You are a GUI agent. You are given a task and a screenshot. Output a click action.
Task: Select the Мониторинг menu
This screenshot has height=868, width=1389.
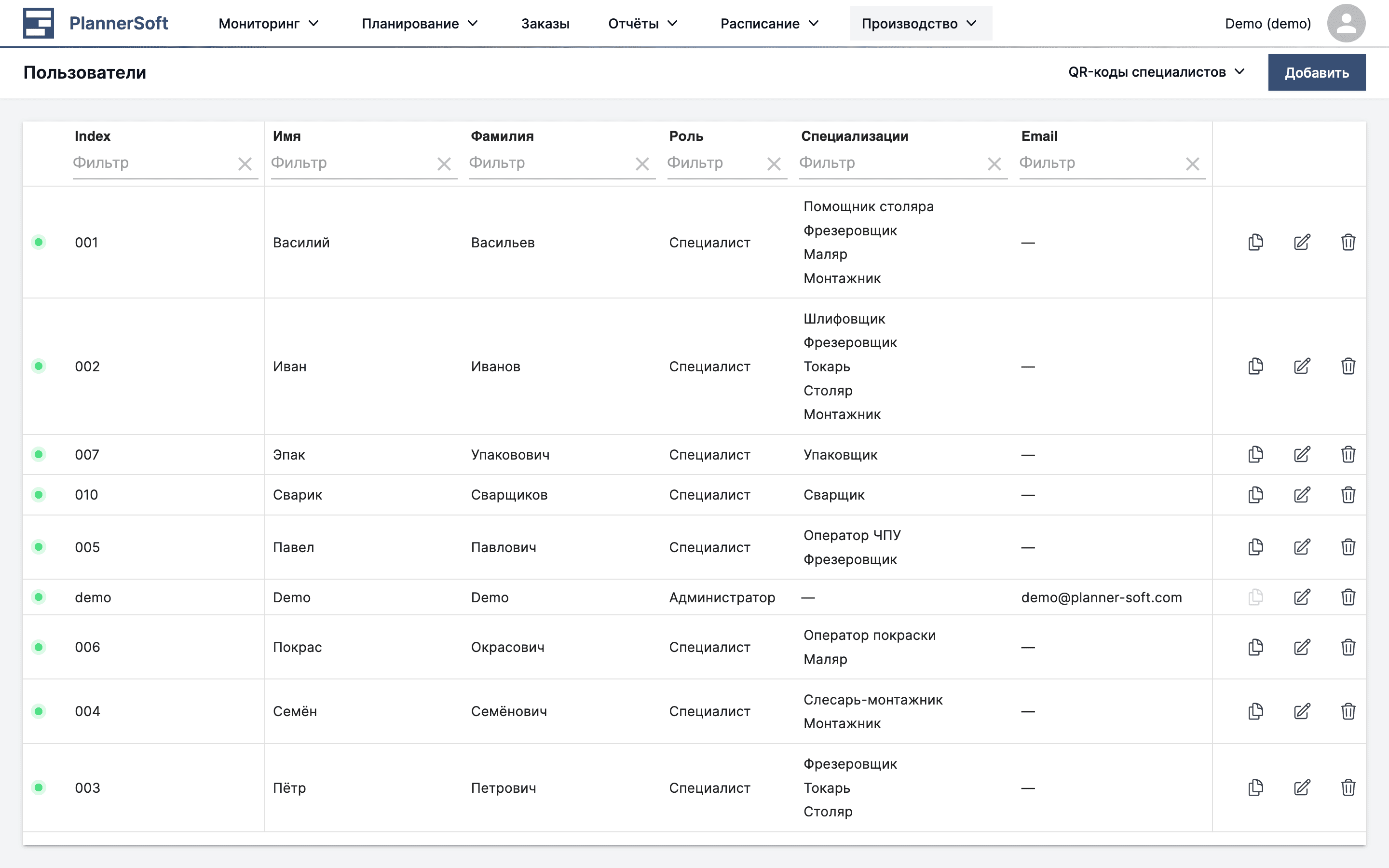coord(268,24)
